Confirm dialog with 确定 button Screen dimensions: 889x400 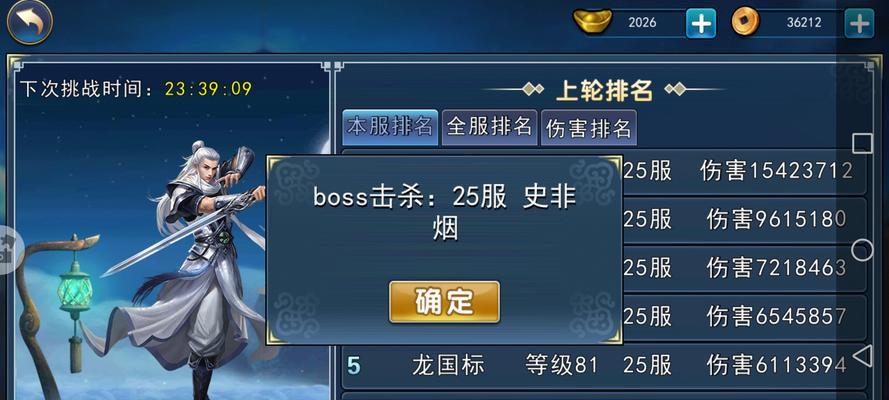444,302
